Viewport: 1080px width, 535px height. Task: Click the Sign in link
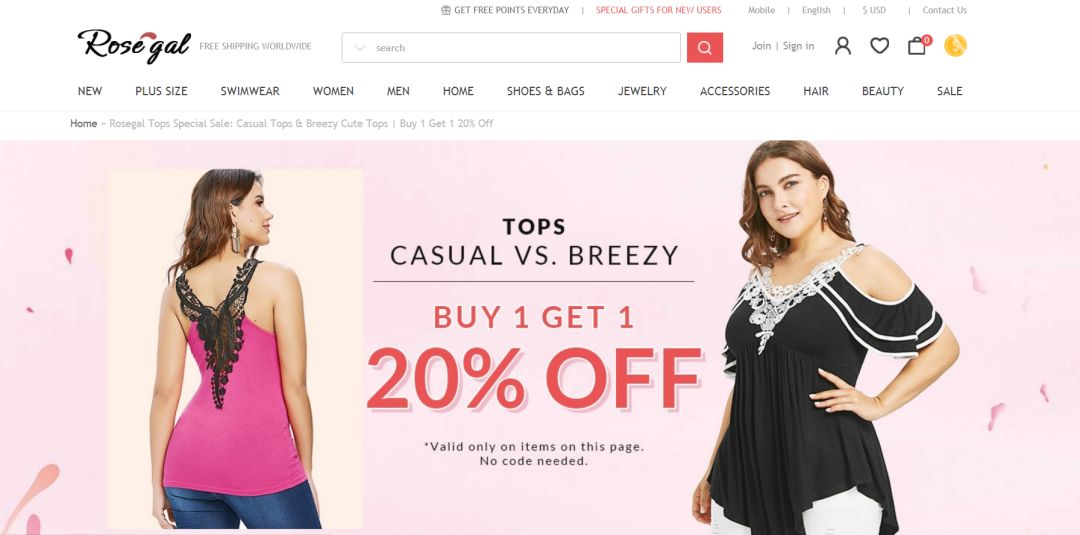pos(798,46)
